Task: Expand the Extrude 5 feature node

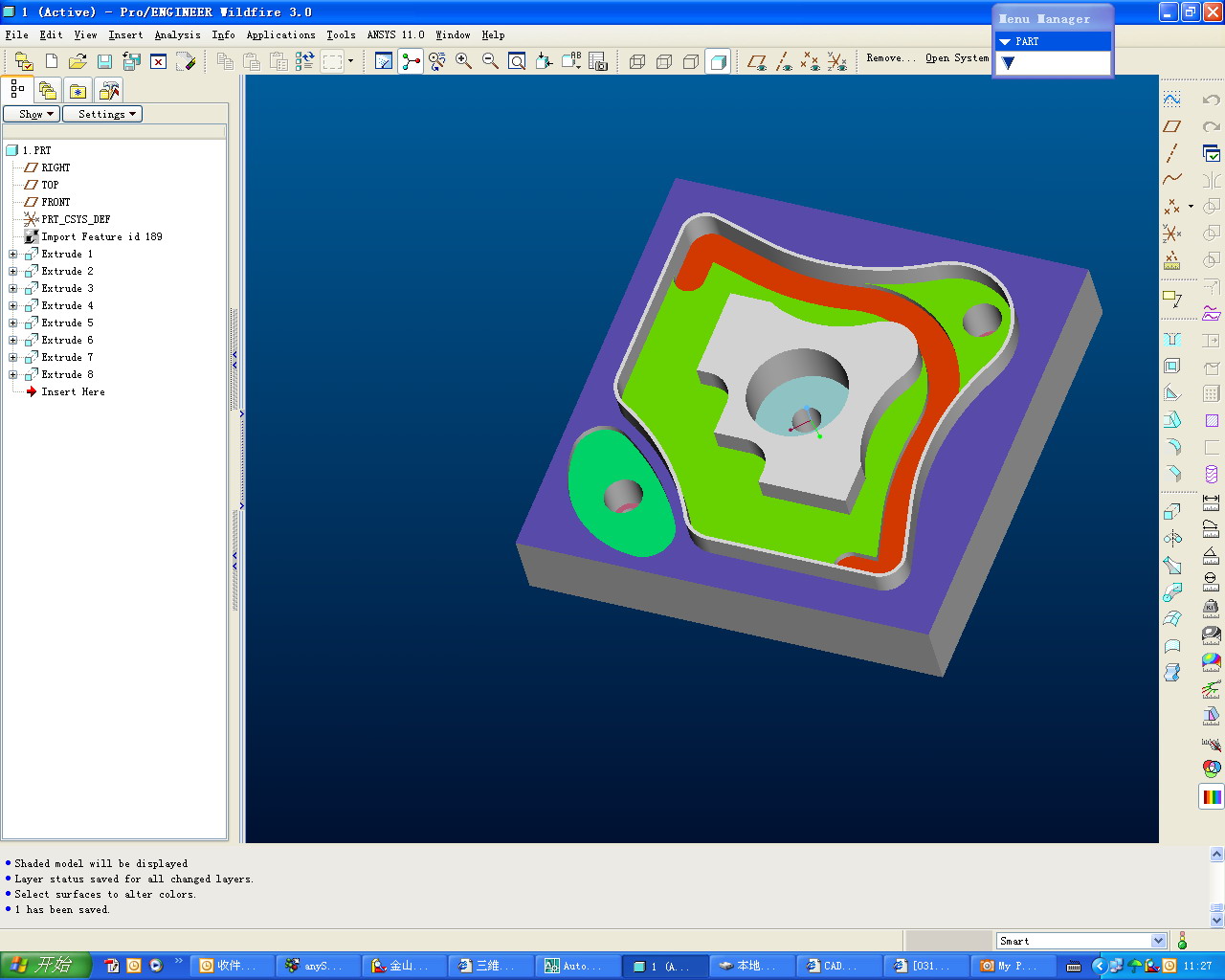Action: (13, 323)
